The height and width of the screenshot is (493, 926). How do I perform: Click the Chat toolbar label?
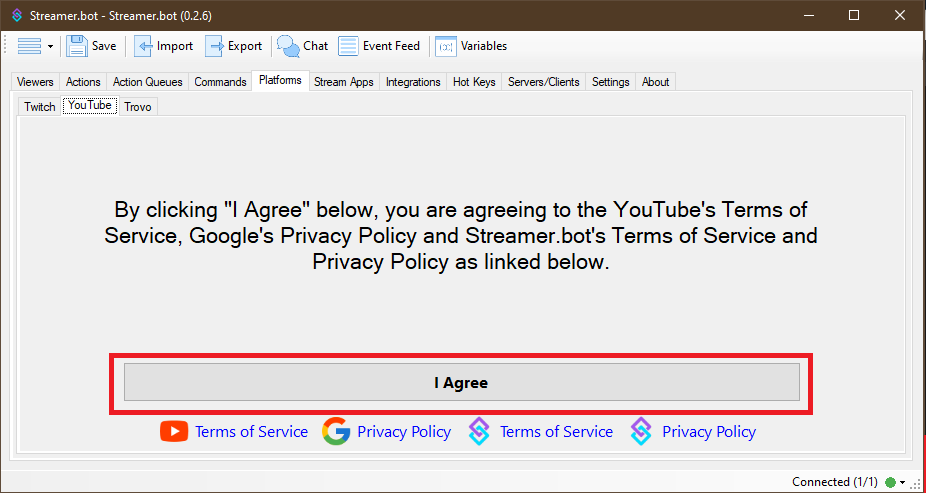(x=315, y=46)
